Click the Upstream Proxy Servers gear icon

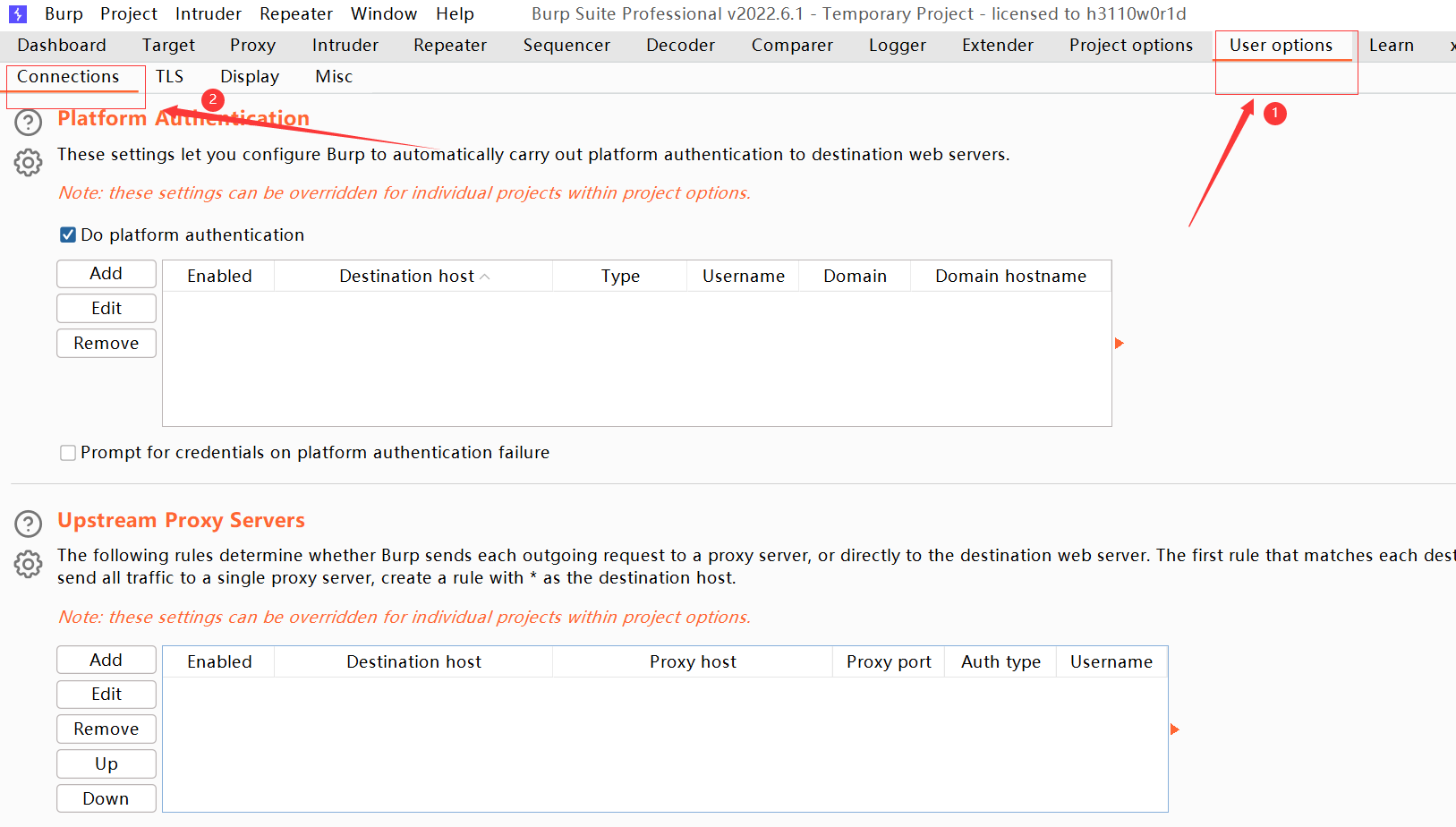pyautogui.click(x=29, y=564)
